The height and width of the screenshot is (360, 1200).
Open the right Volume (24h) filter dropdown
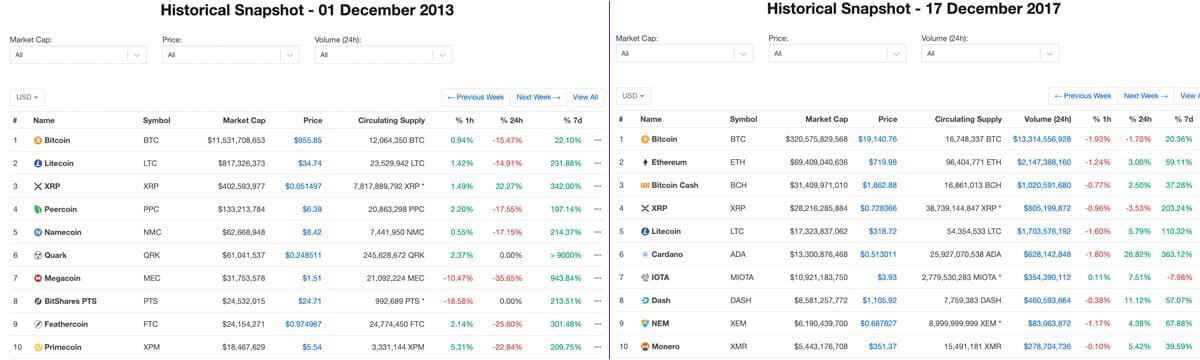(x=990, y=53)
